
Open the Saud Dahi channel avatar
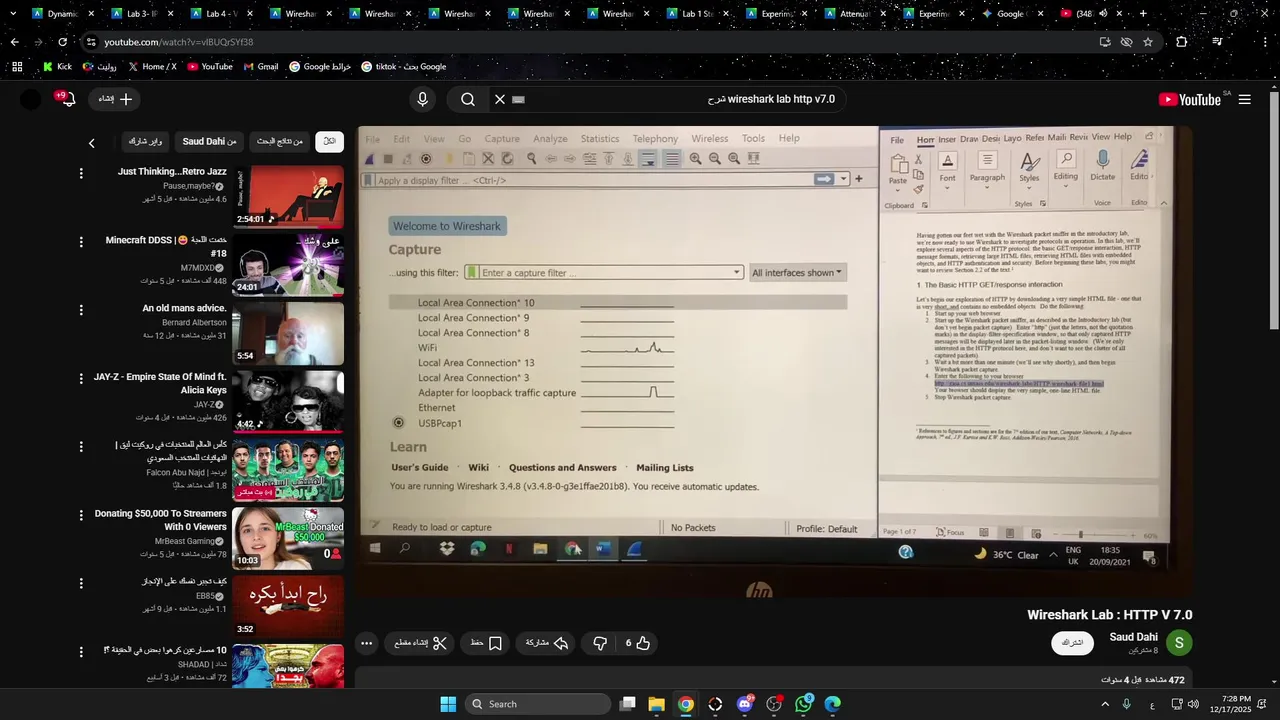(1179, 643)
